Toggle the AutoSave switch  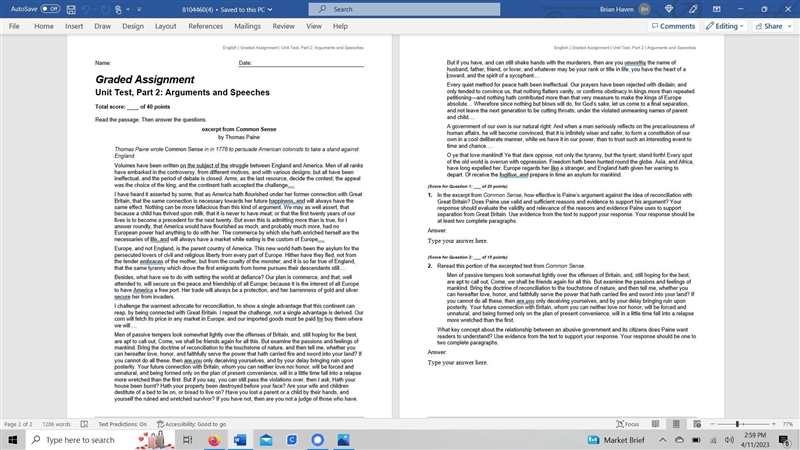point(50,9)
